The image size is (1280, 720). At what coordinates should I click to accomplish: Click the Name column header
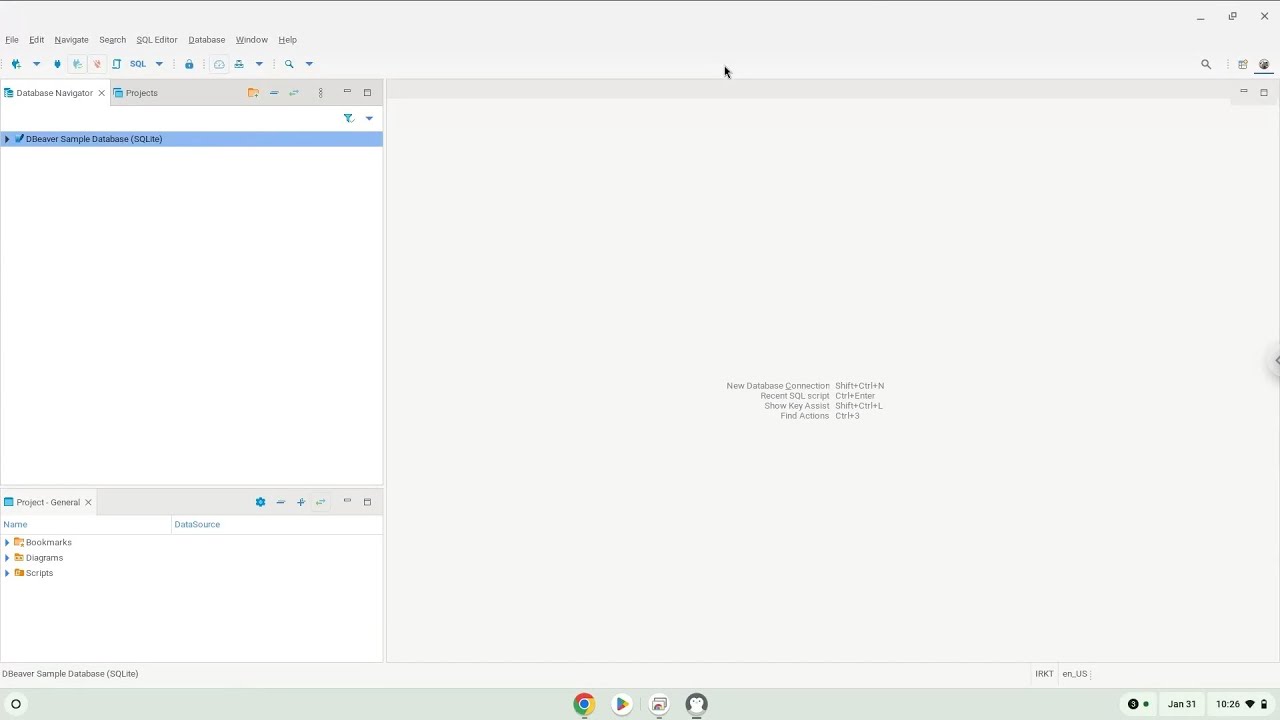86,524
